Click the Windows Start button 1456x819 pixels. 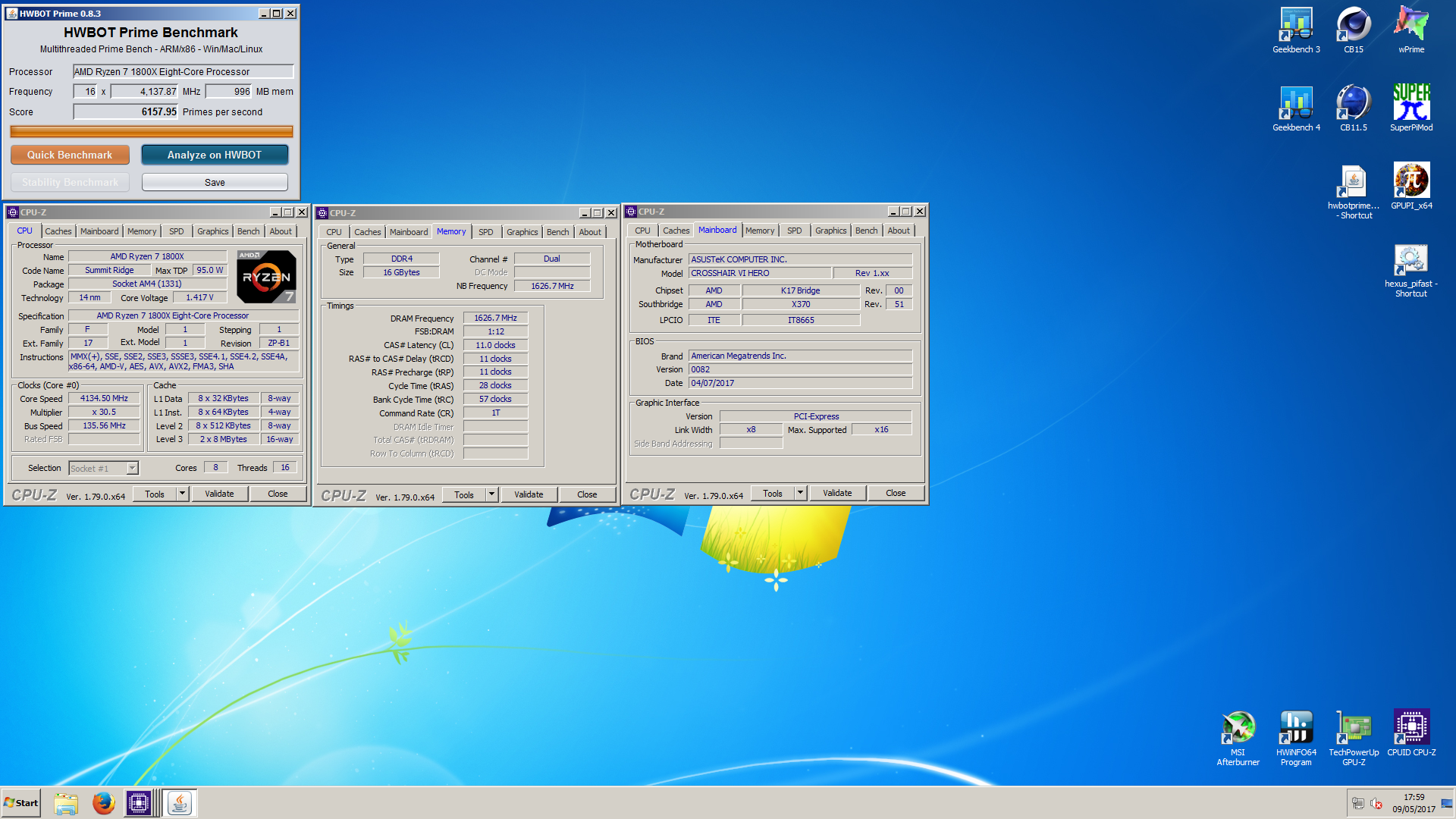21,803
